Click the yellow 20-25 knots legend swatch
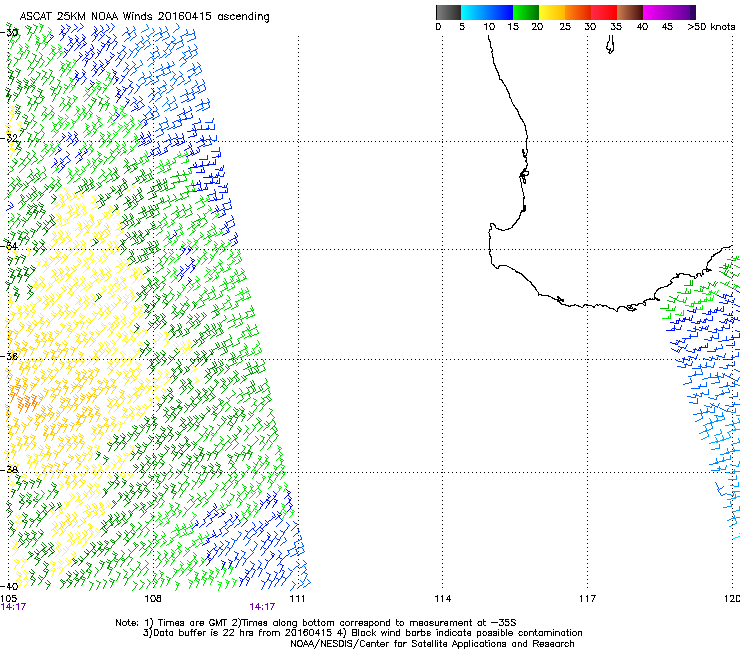The image size is (740, 650). pos(552,12)
